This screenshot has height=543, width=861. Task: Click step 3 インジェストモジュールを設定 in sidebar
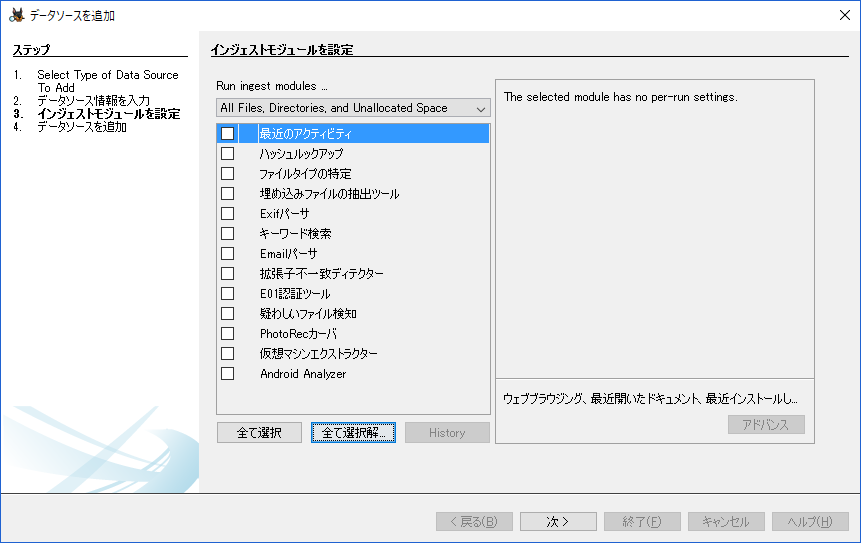tap(109, 114)
